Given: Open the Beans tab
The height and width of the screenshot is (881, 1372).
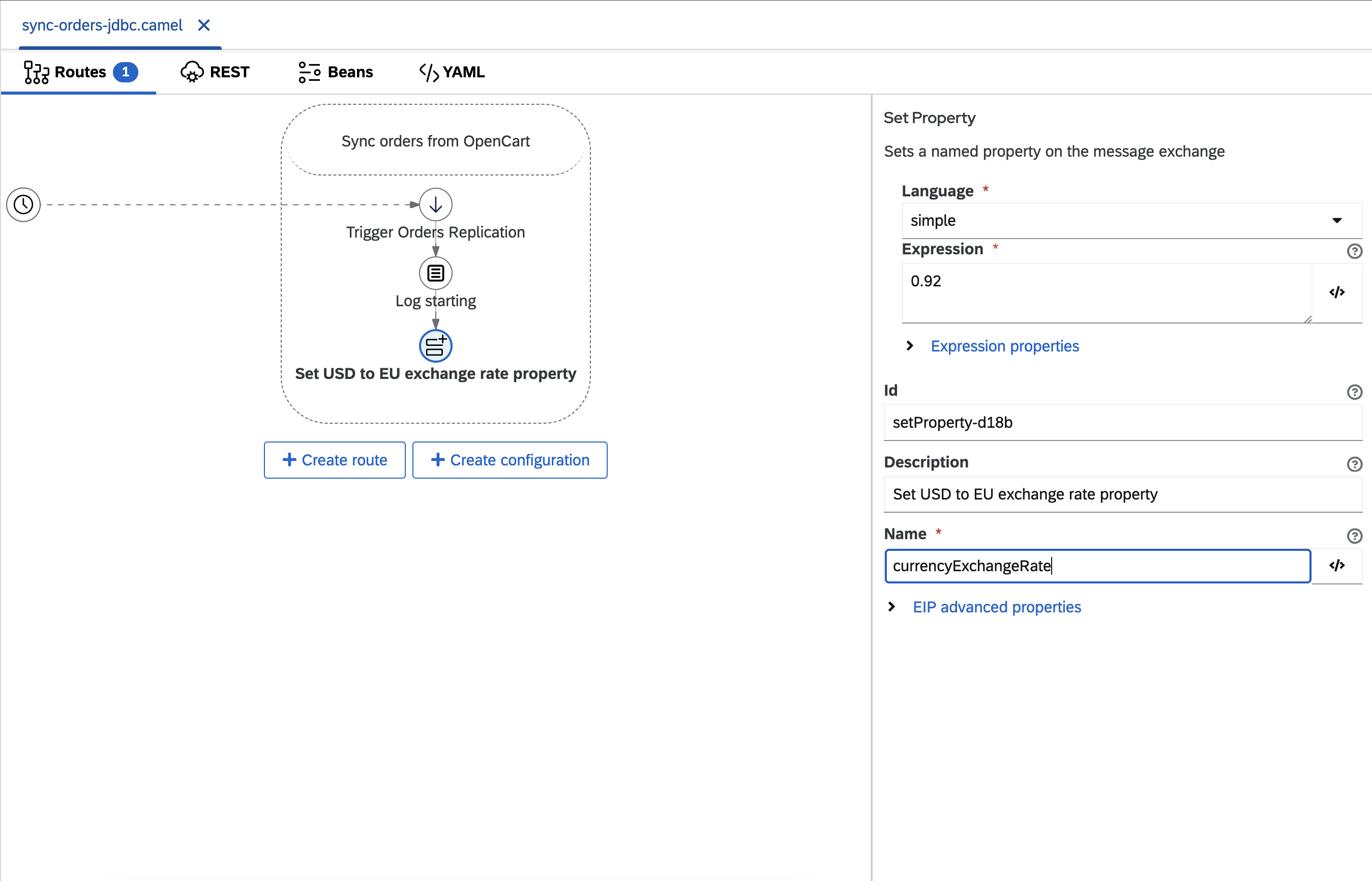Looking at the screenshot, I should (x=336, y=72).
